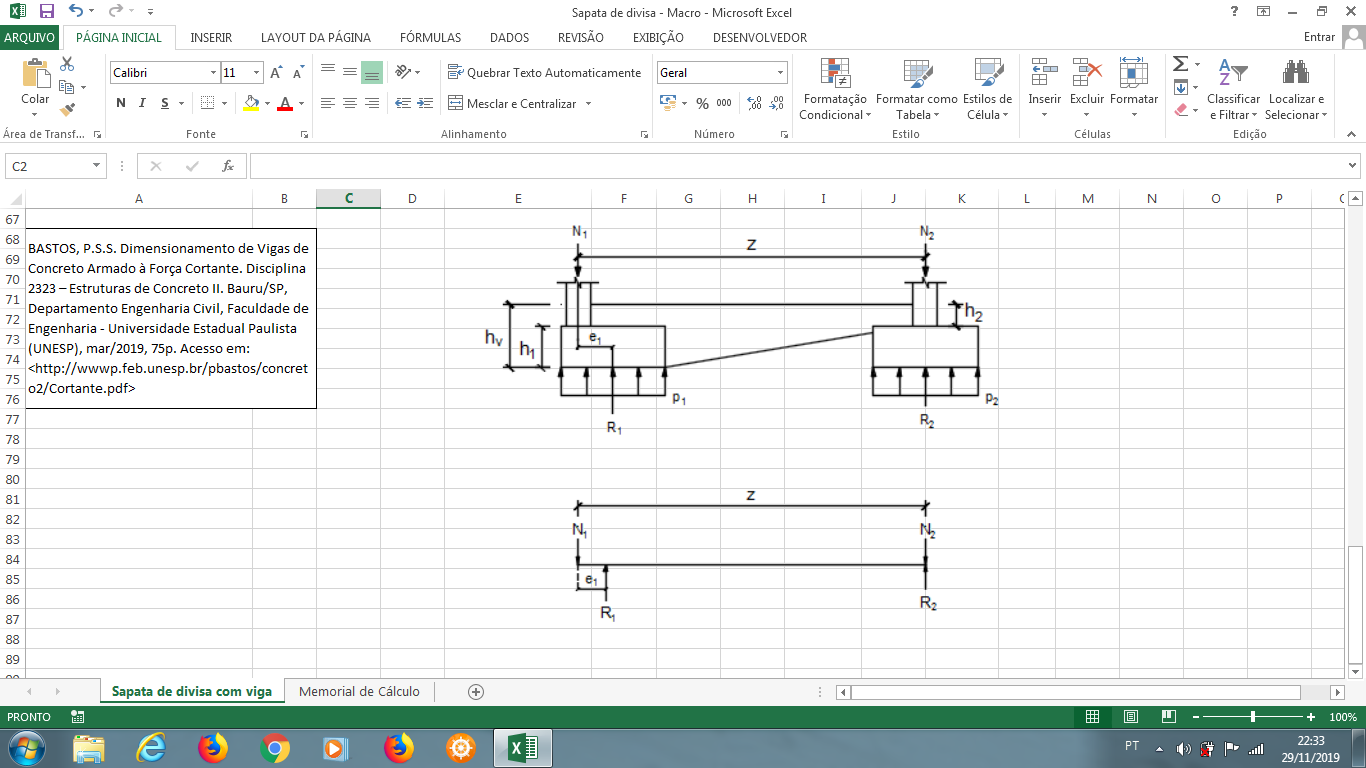The height and width of the screenshot is (768, 1366).
Task: Paste using the Colar clipboard button
Action: 35,82
